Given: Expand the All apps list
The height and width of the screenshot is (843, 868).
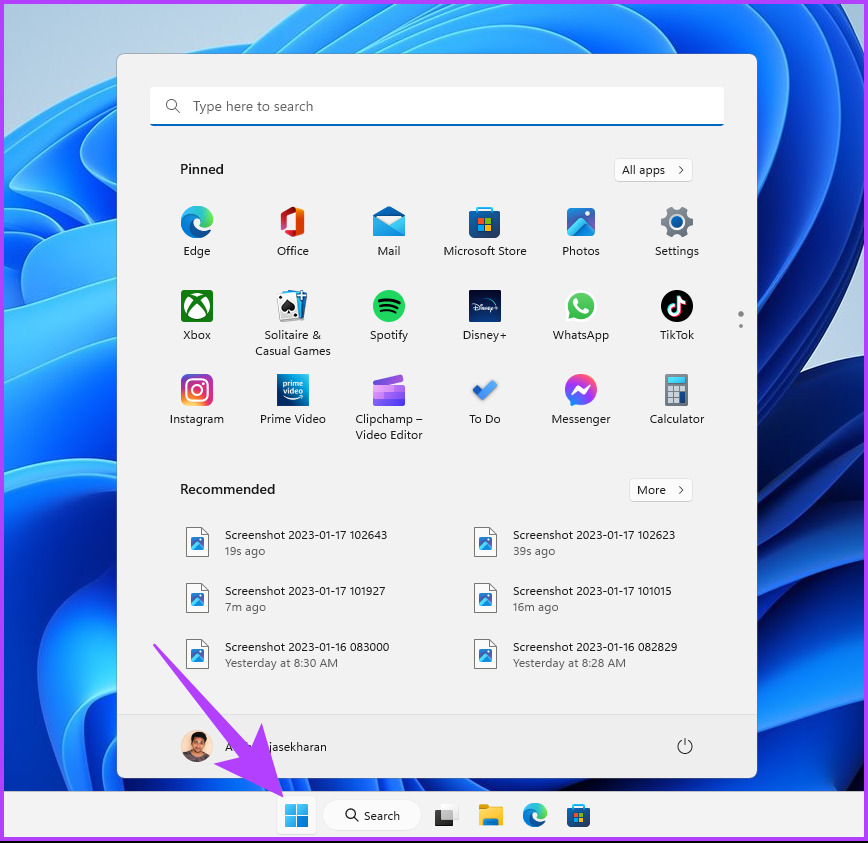Looking at the screenshot, I should [652, 170].
